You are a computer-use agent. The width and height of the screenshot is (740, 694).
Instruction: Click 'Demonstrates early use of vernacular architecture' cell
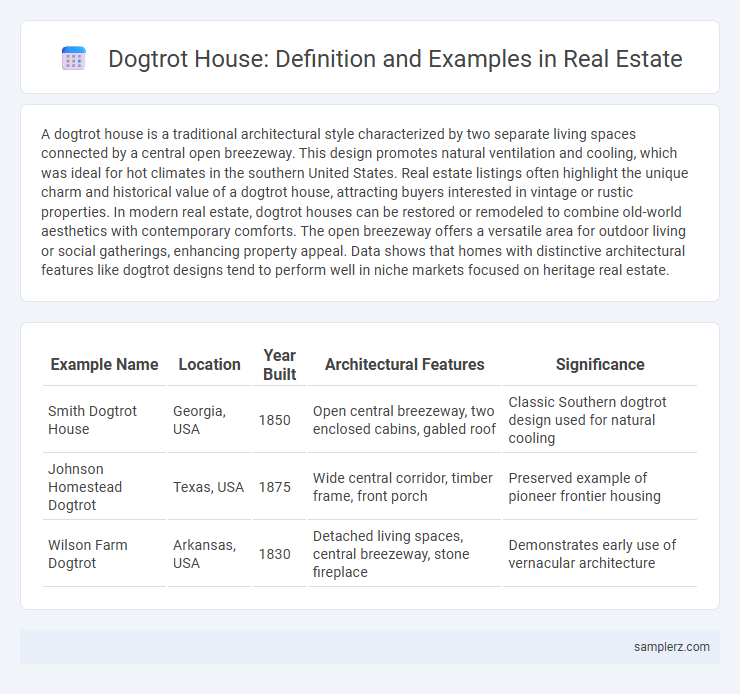click(600, 554)
